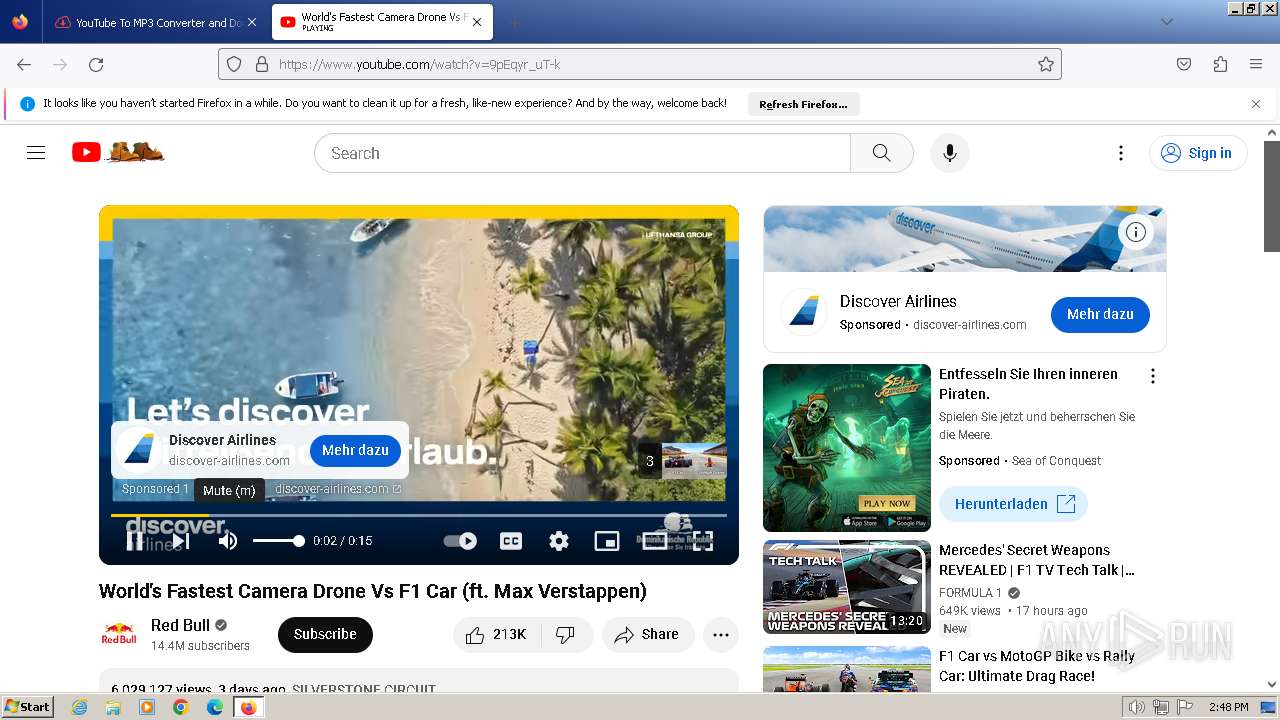Sign in to YouTube
Screen dimensions: 1280x720
pyautogui.click(x=1198, y=153)
